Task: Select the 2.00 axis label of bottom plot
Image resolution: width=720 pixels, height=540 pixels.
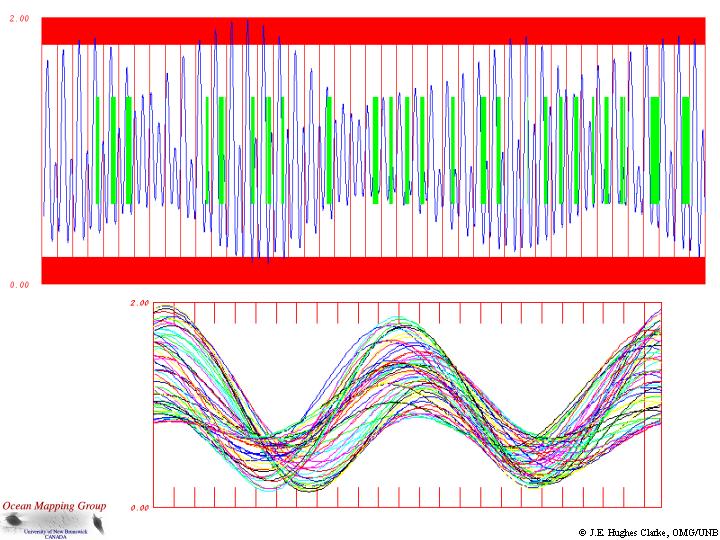Action: click(x=139, y=302)
